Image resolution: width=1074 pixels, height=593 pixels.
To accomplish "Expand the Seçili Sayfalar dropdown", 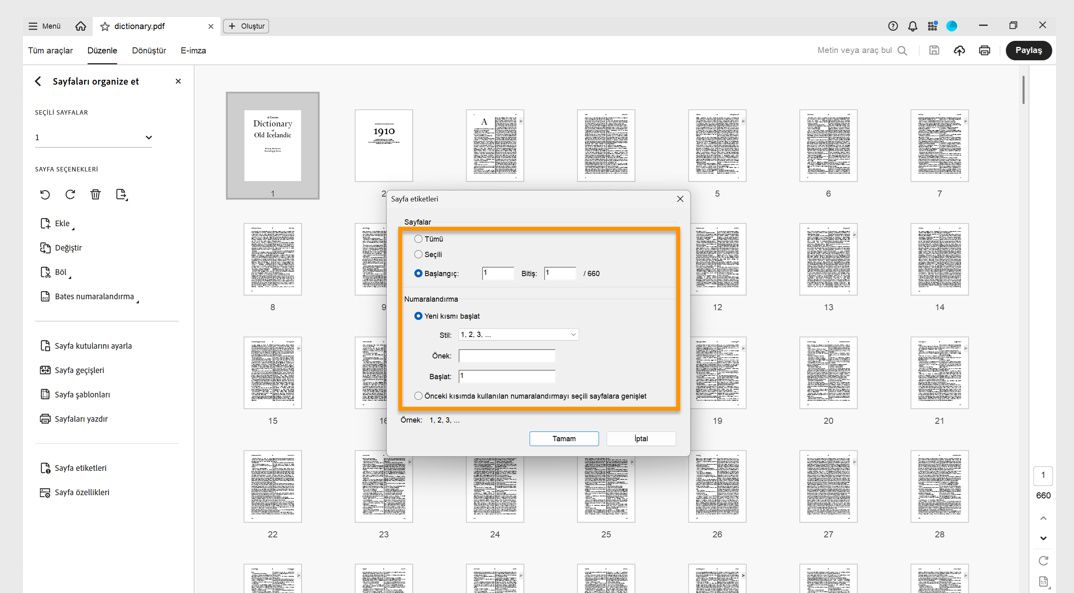I will pyautogui.click(x=93, y=138).
